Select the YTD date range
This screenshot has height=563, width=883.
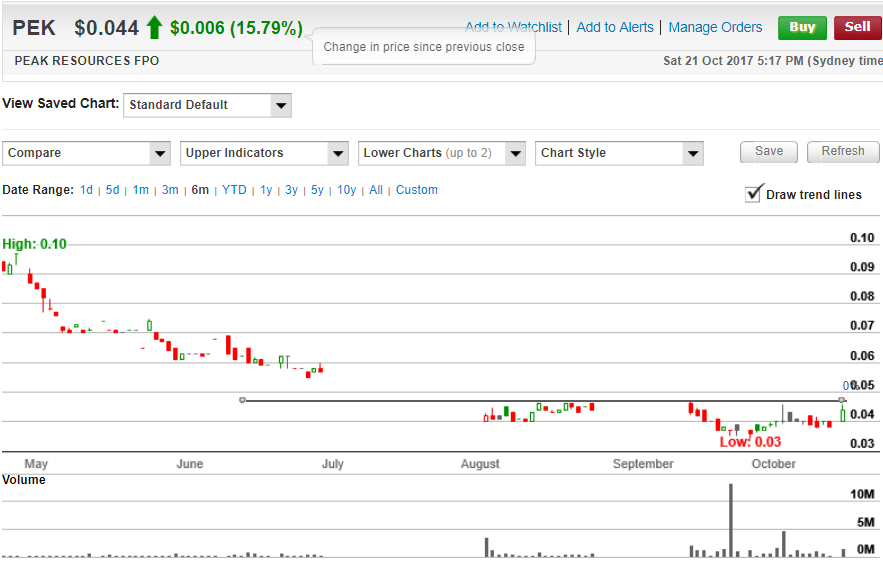tap(234, 190)
